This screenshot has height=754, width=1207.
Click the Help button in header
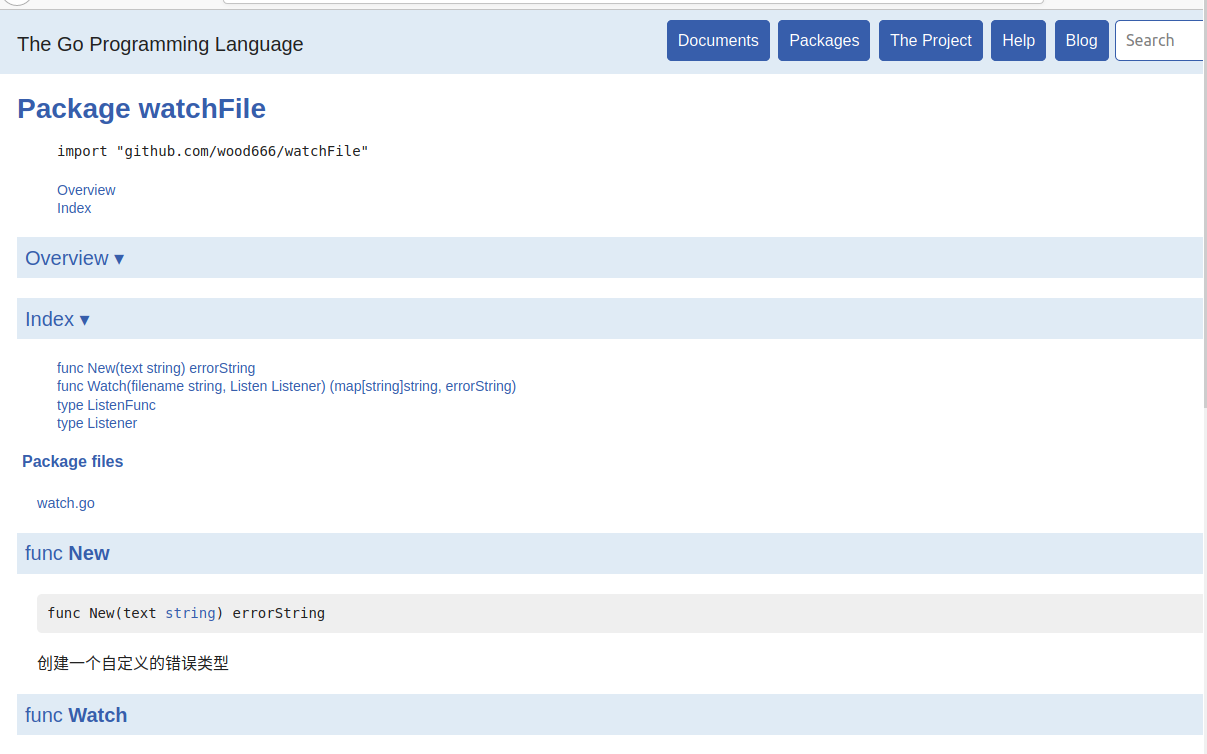1018,41
